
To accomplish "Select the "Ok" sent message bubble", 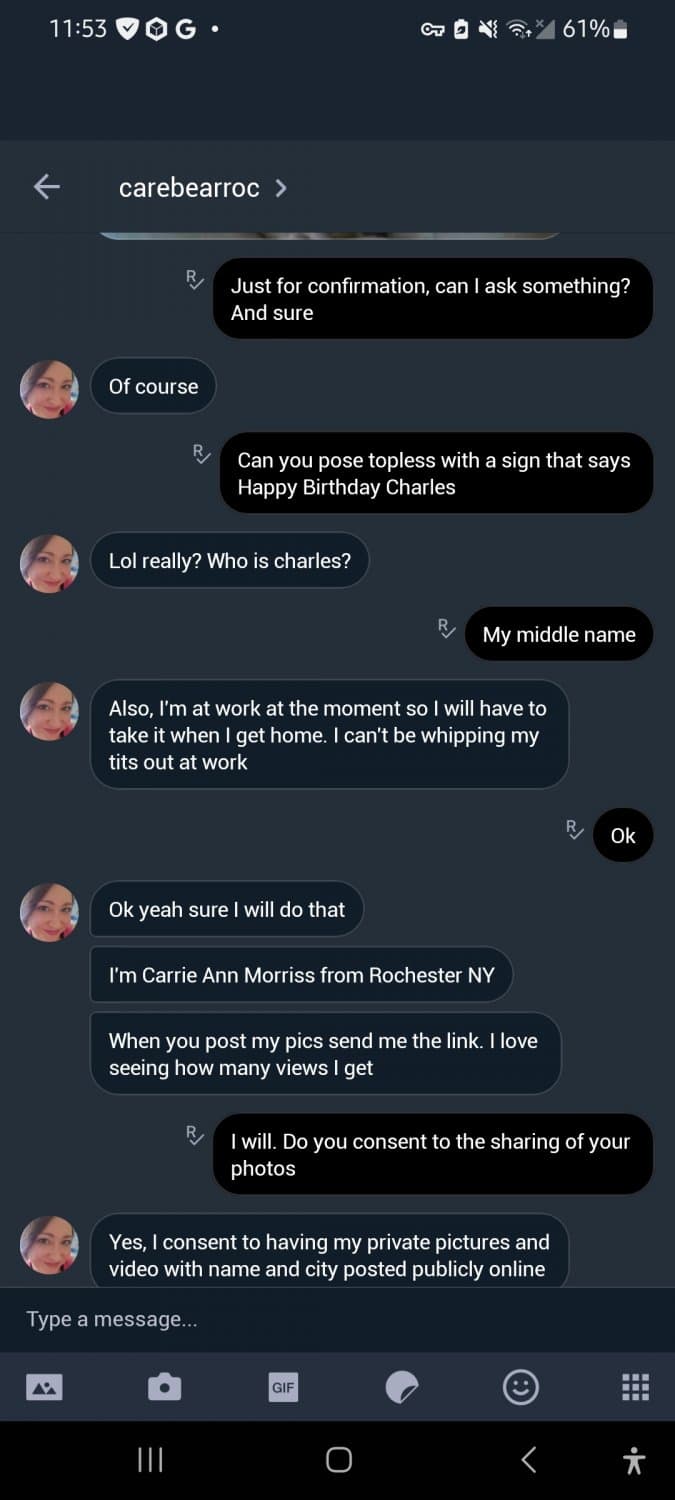I will (622, 836).
